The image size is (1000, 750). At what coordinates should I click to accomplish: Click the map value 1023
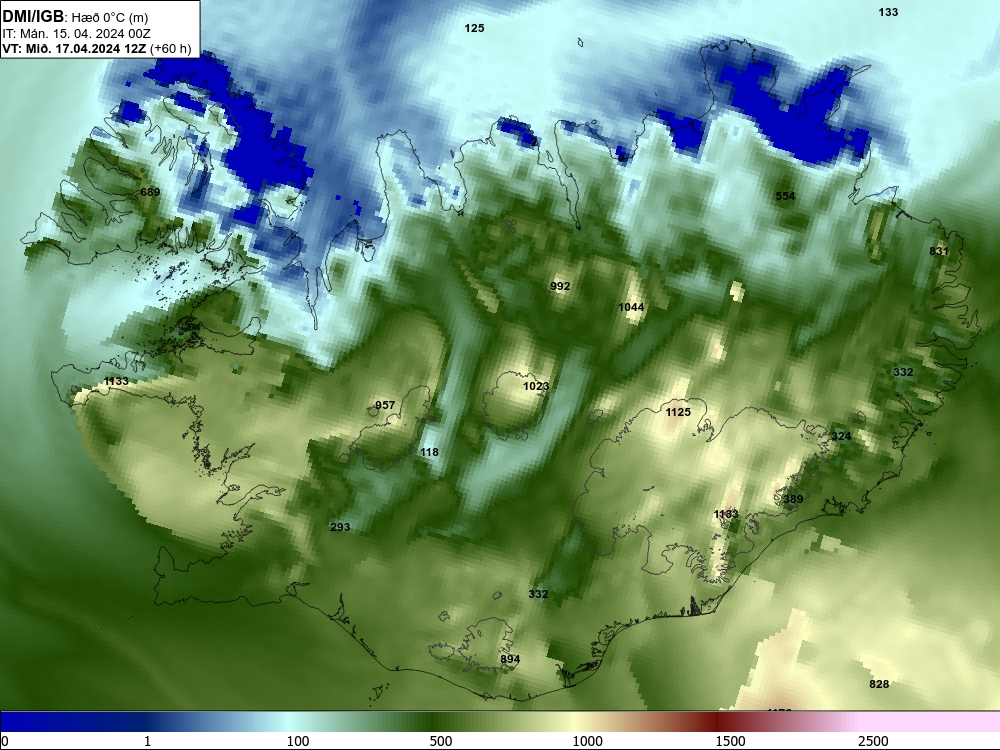pos(536,386)
